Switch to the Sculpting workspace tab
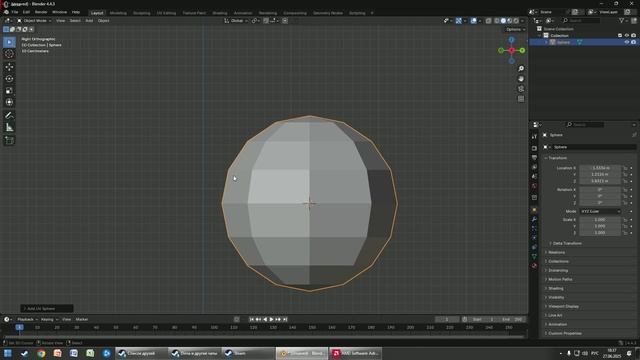The image size is (640, 360). (x=142, y=13)
